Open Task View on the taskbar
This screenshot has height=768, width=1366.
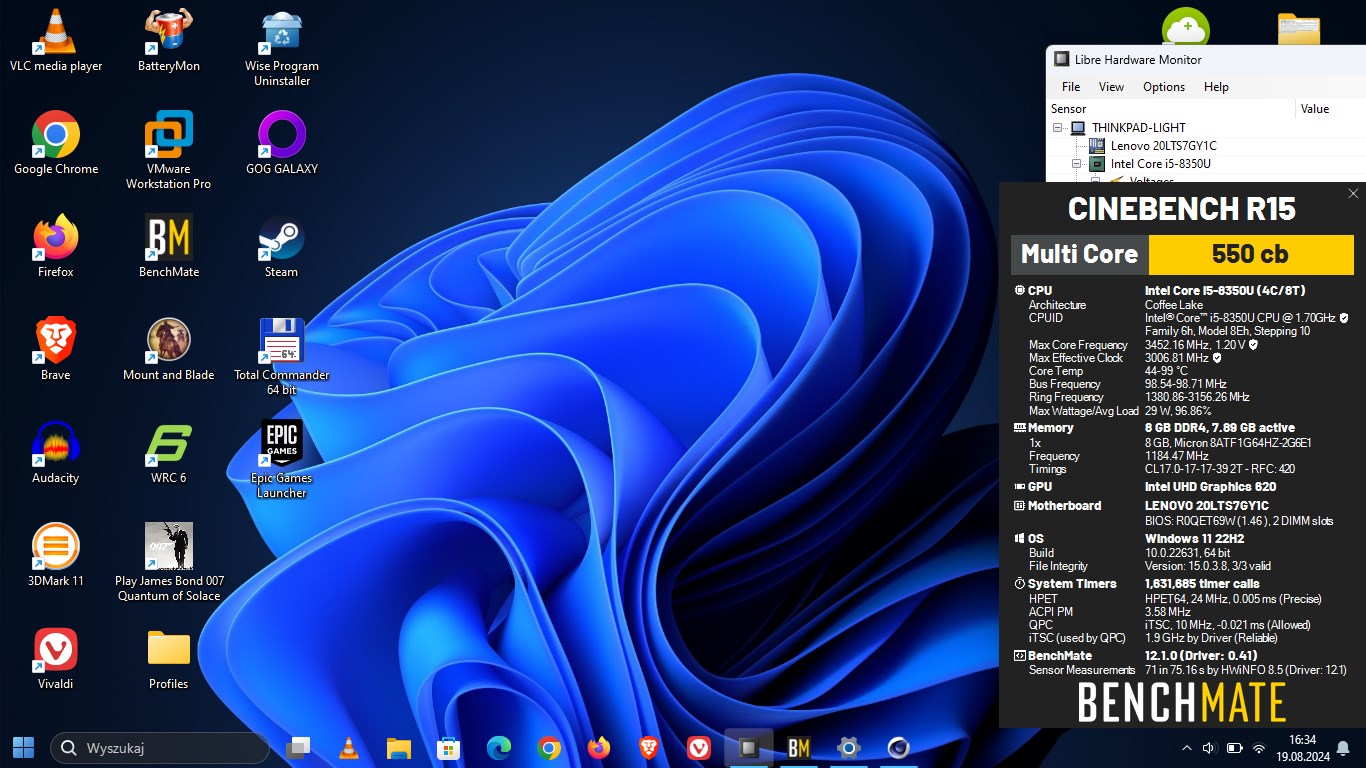tap(298, 747)
